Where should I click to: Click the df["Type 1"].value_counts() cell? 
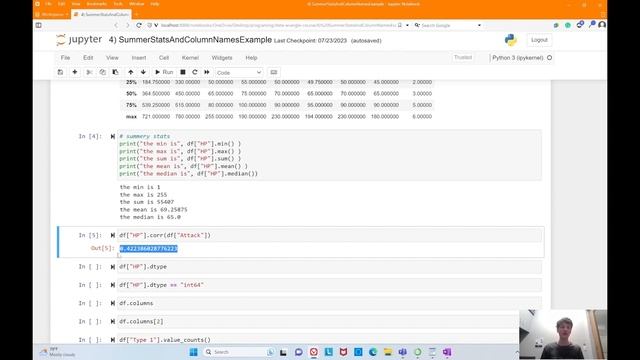point(318,340)
